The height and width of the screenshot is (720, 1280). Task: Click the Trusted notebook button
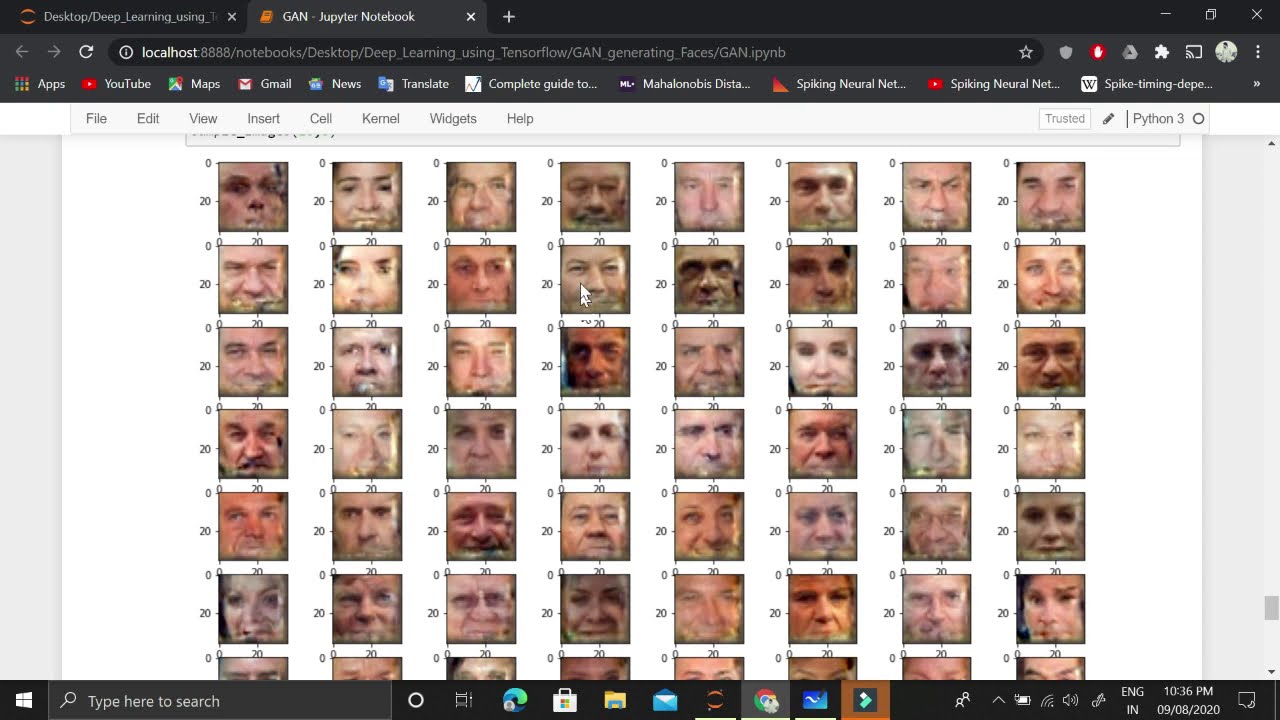pyautogui.click(x=1065, y=118)
